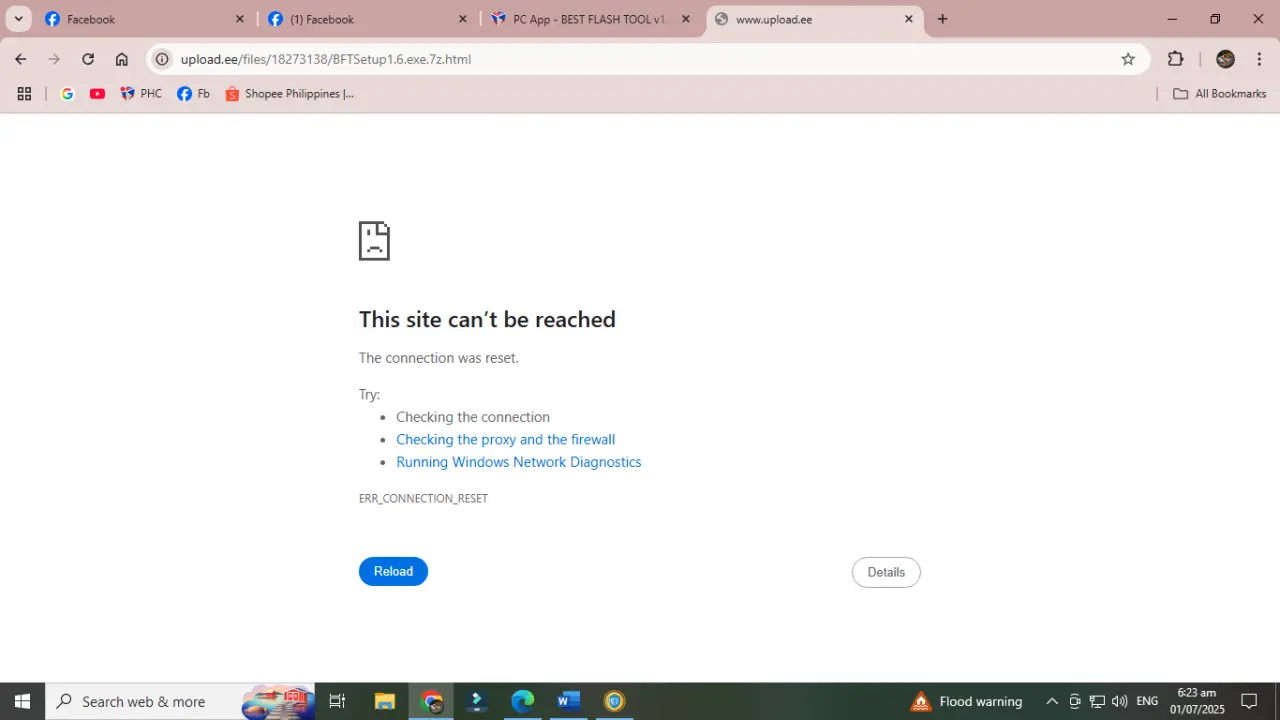Open the Flood warning weather widget
The width and height of the screenshot is (1280, 720).
click(966, 701)
